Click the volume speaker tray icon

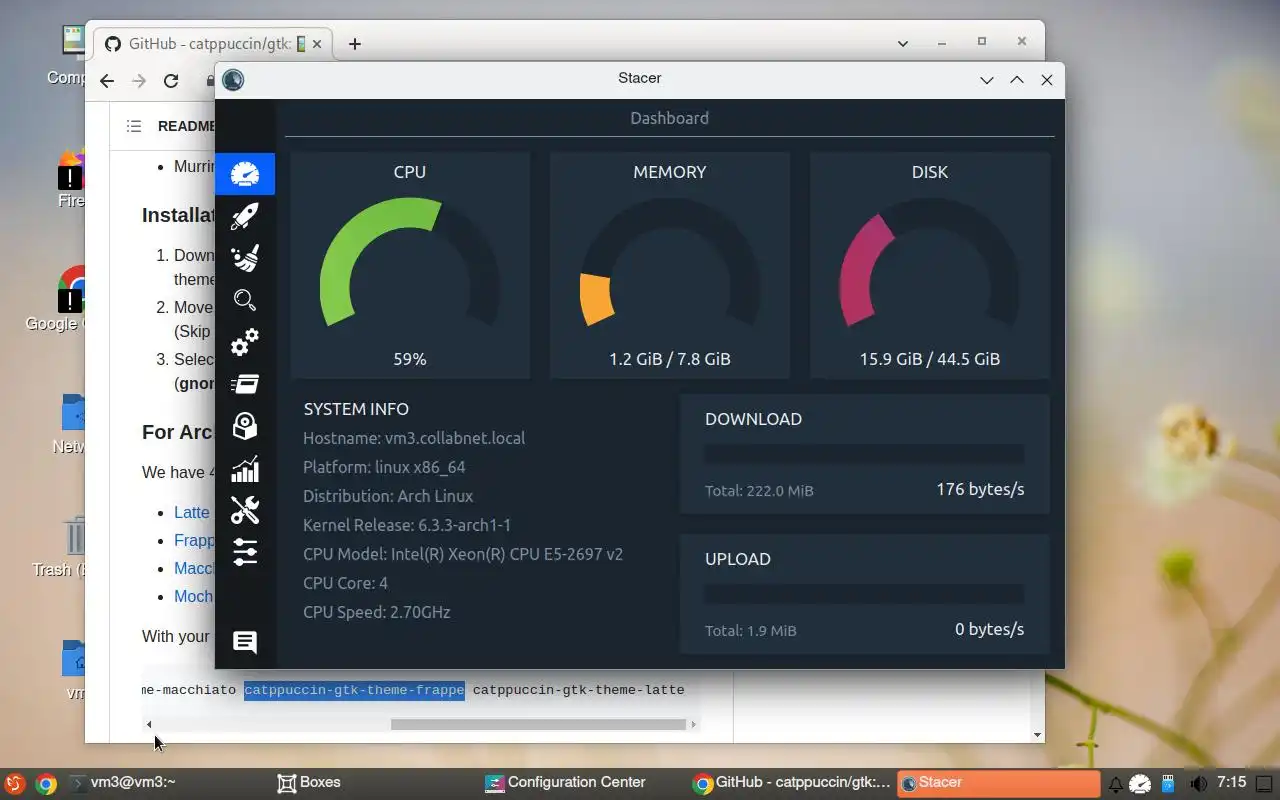pyautogui.click(x=1198, y=783)
